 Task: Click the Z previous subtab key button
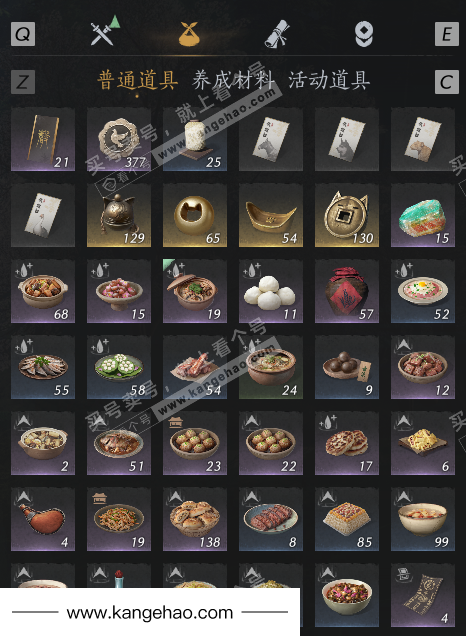[x=23, y=82]
